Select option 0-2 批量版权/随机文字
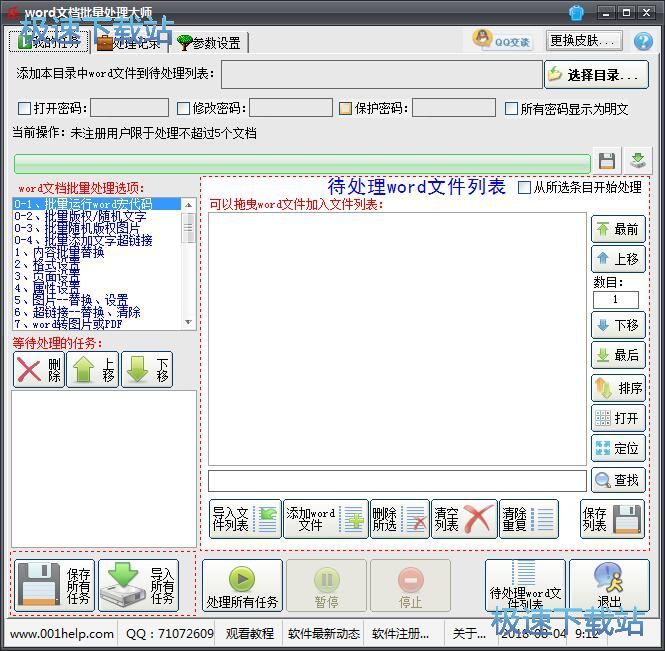This screenshot has height=651, width=665. [97, 216]
